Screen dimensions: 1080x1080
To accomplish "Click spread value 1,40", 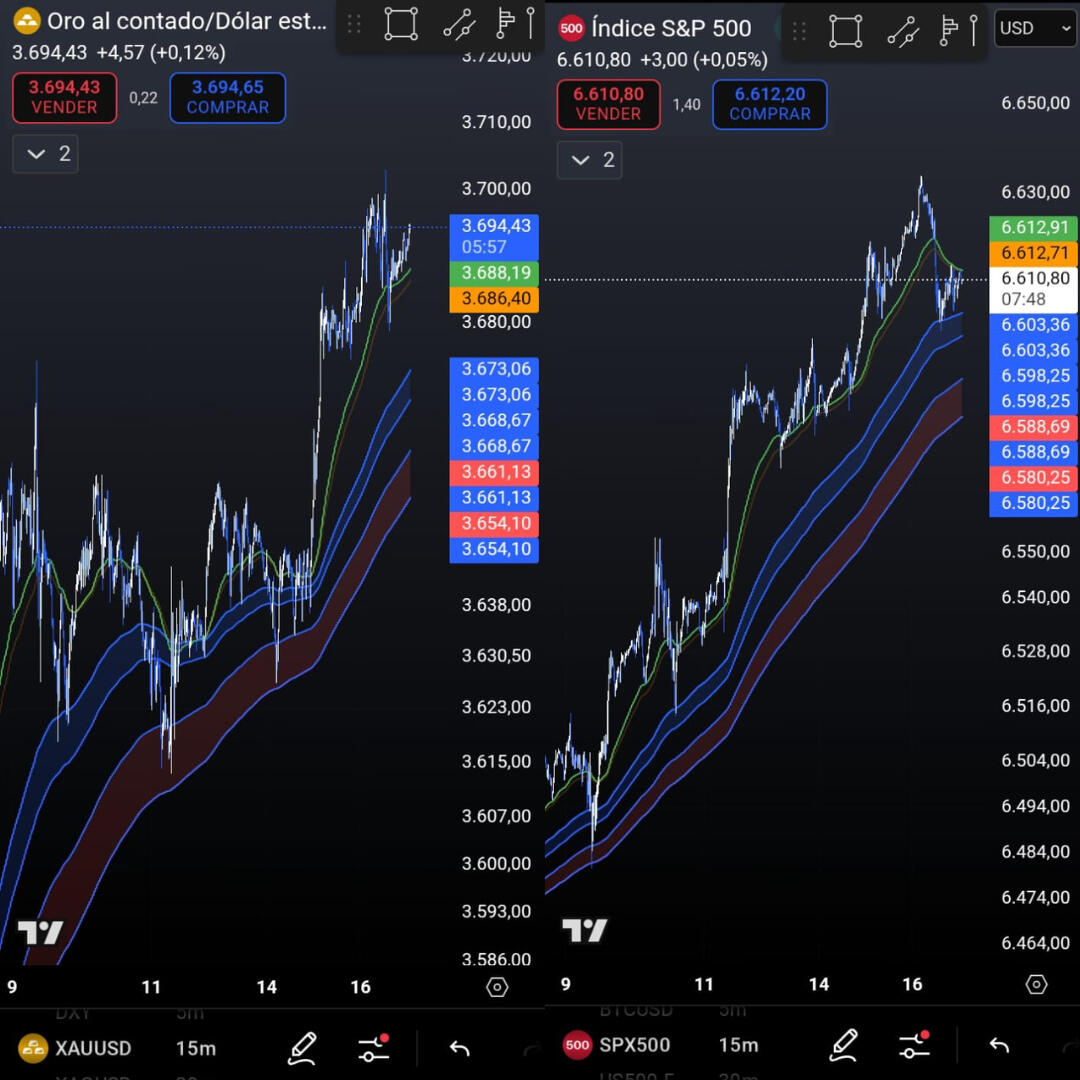I will point(687,105).
